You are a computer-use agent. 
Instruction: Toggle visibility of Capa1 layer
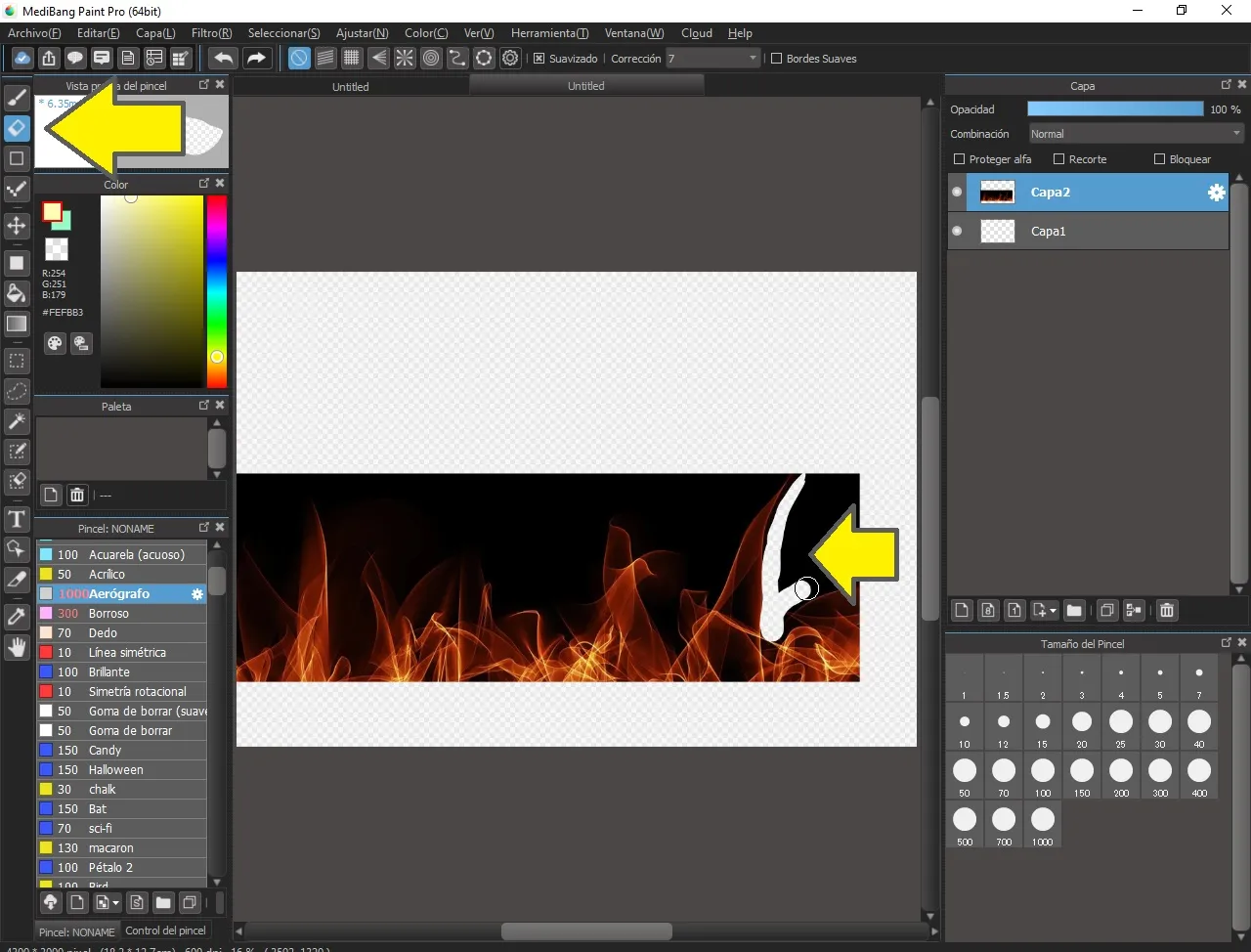[x=957, y=232]
